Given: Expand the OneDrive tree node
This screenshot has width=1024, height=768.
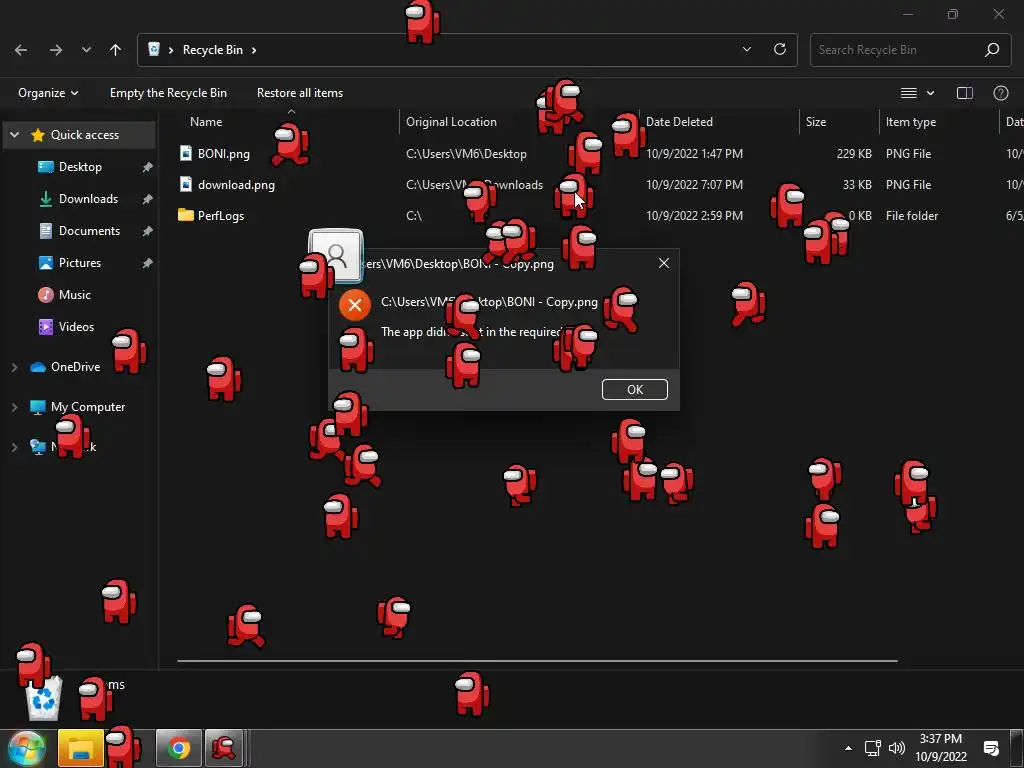Looking at the screenshot, I should pos(14,368).
